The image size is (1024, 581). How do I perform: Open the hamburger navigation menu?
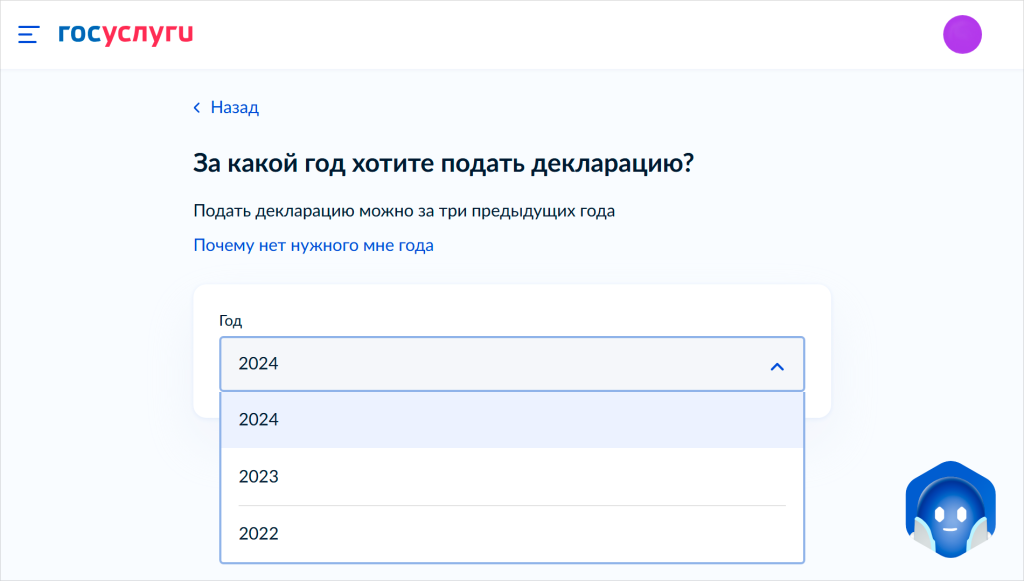(28, 35)
